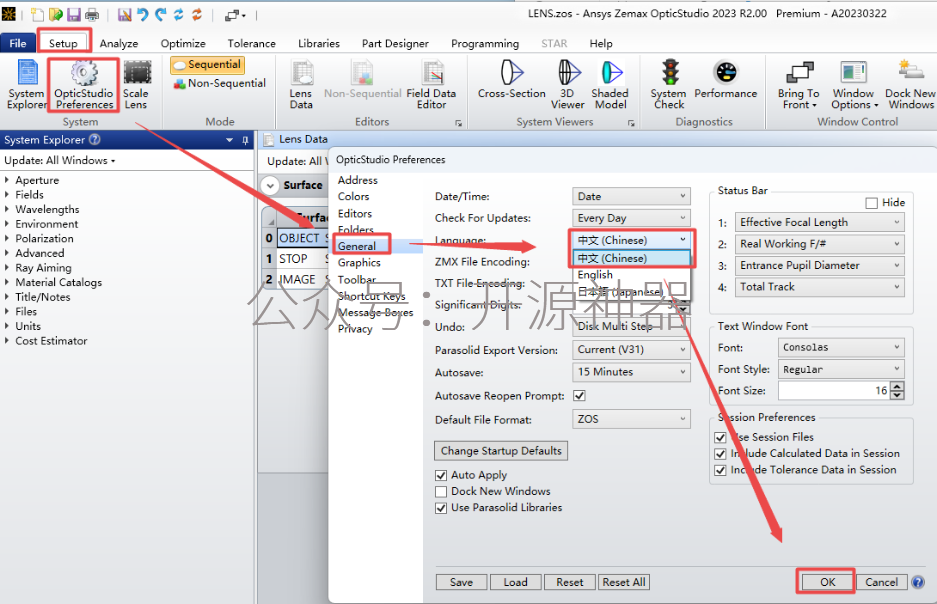Viewport: 937px width, 604px height.
Task: Toggle the Auto Apply checkbox
Action: (441, 475)
